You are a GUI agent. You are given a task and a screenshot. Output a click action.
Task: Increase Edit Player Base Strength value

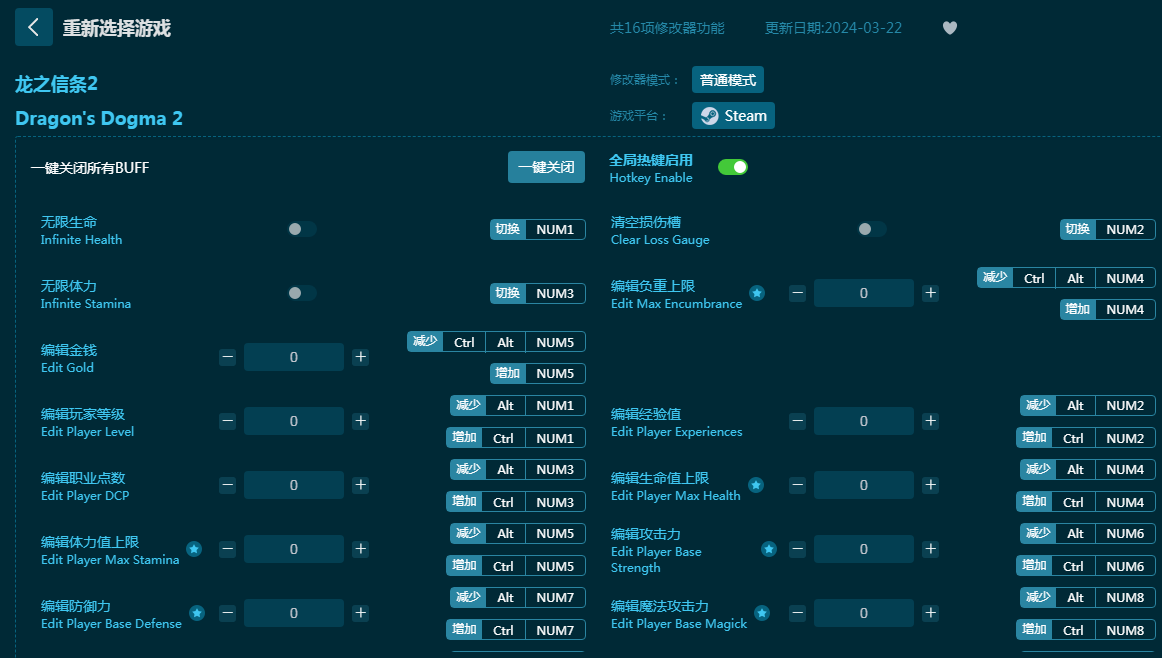[931, 549]
